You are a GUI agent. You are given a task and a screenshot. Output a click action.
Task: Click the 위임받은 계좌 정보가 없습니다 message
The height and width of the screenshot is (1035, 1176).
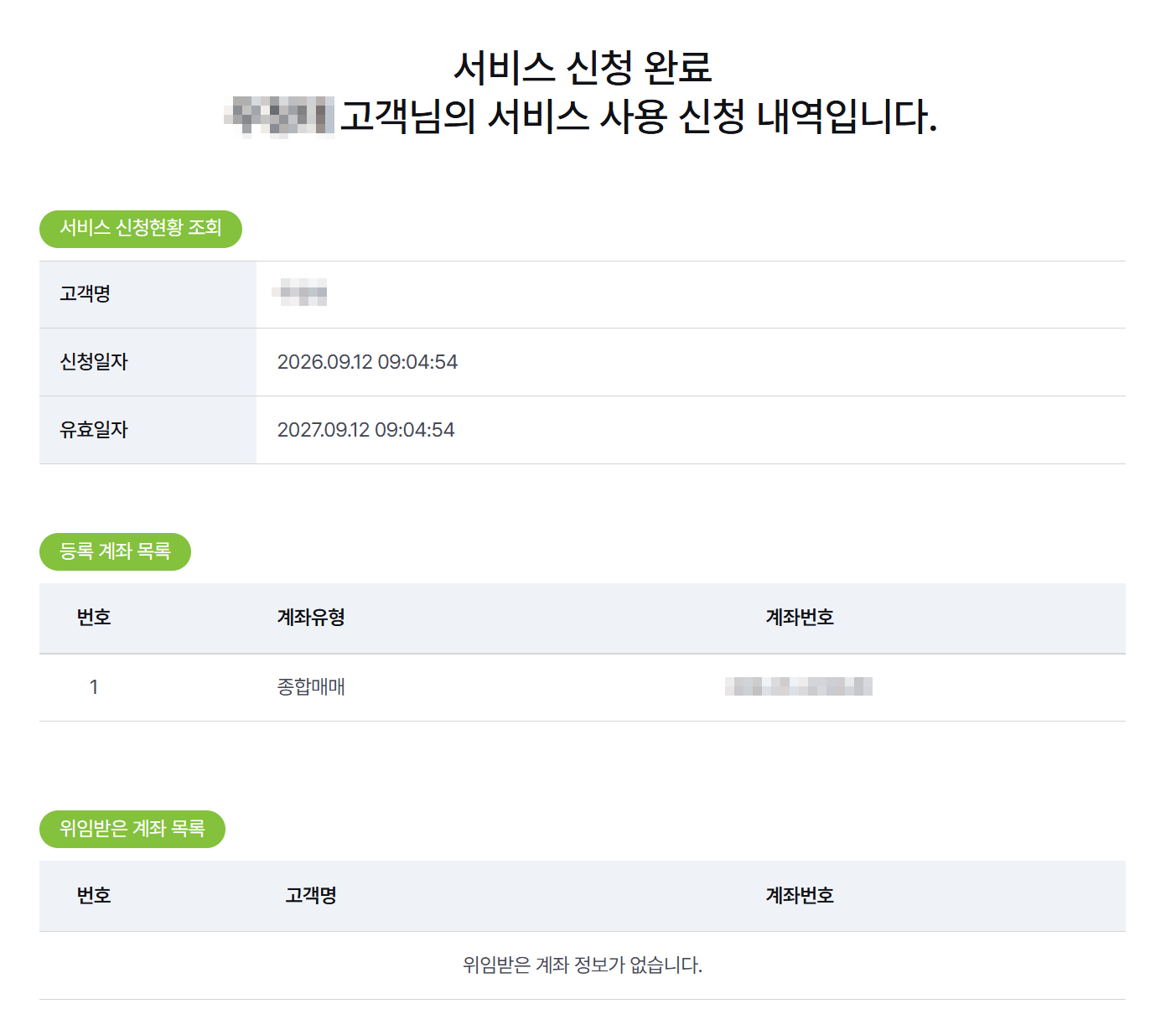[x=583, y=965]
